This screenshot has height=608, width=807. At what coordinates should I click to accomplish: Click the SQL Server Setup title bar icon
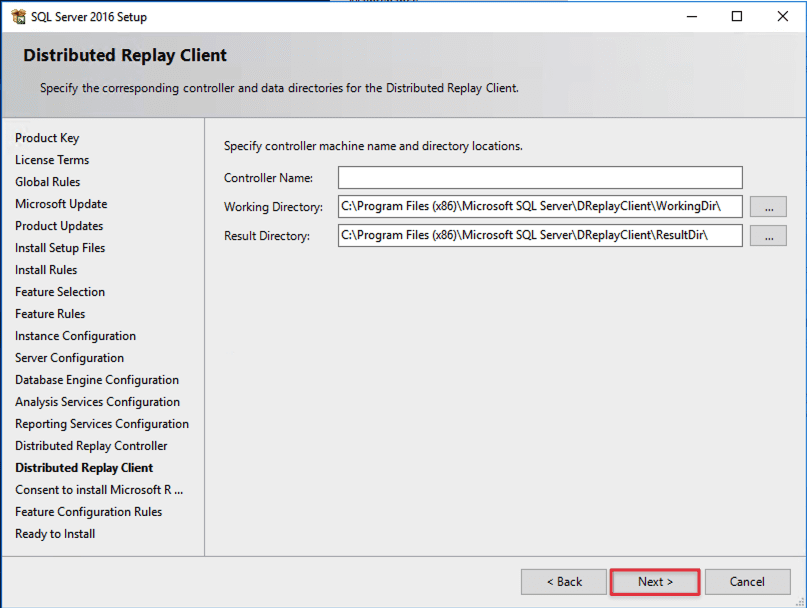pyautogui.click(x=17, y=17)
